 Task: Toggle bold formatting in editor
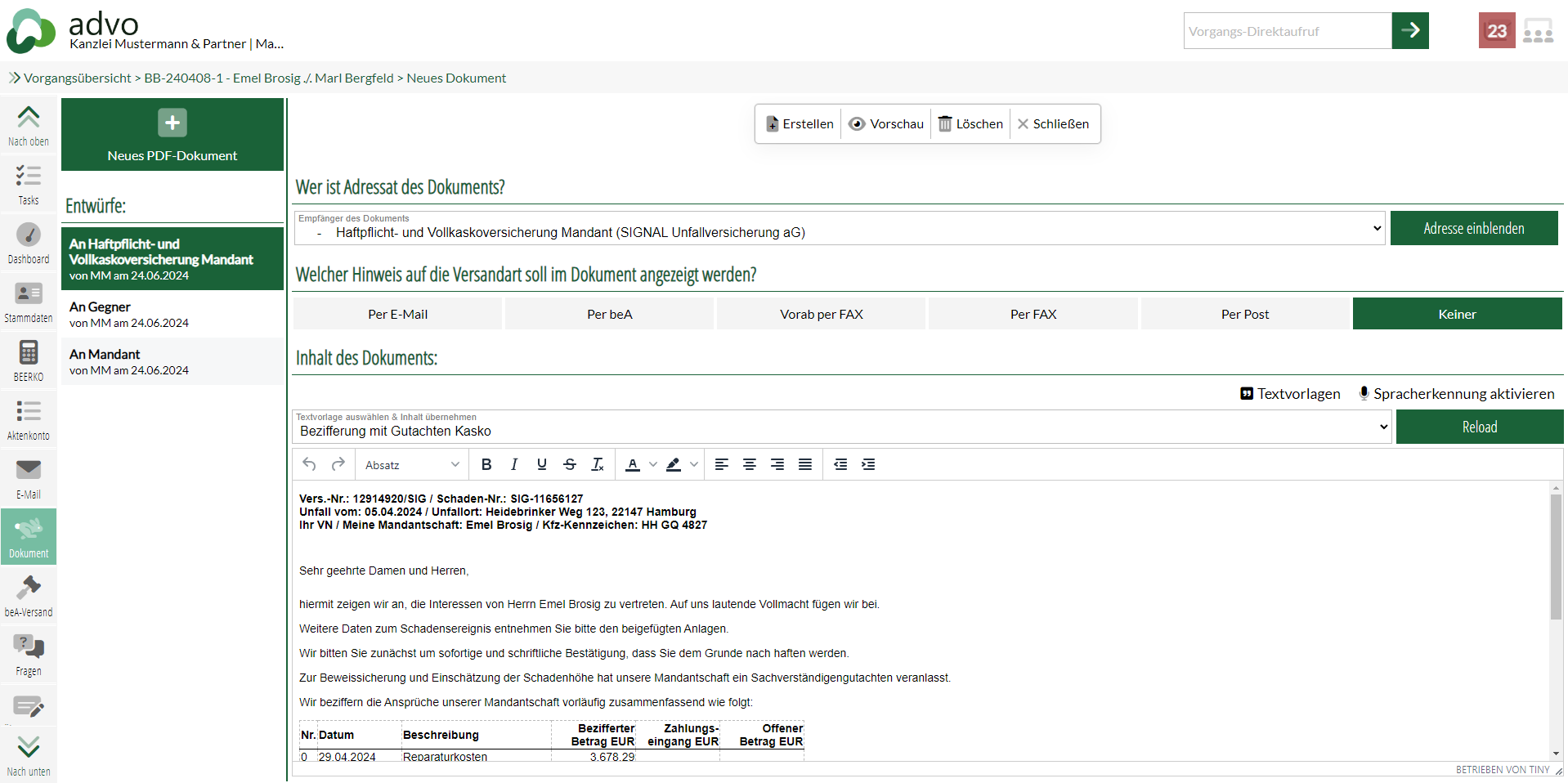coord(486,464)
